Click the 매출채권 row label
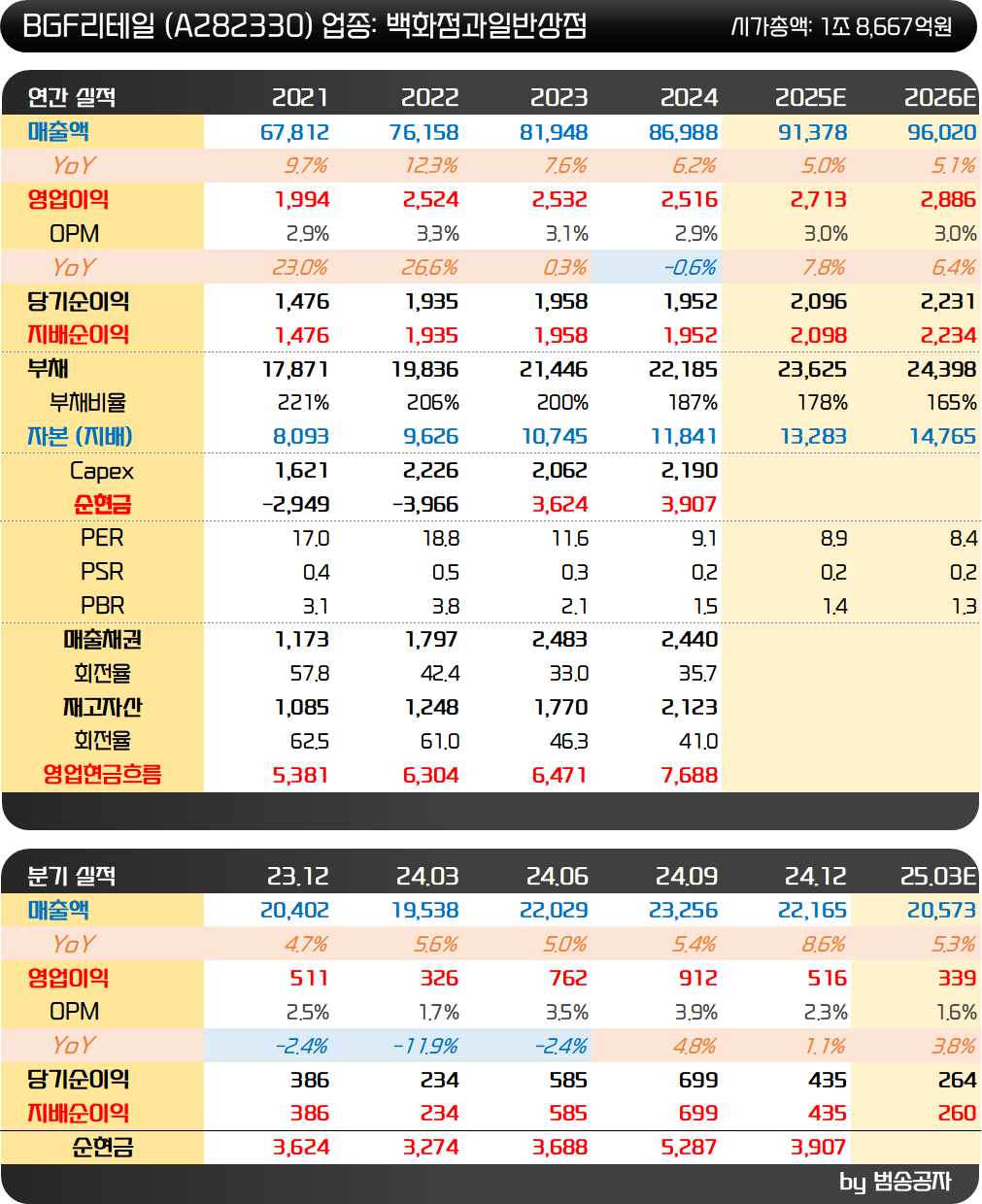 click(x=102, y=639)
